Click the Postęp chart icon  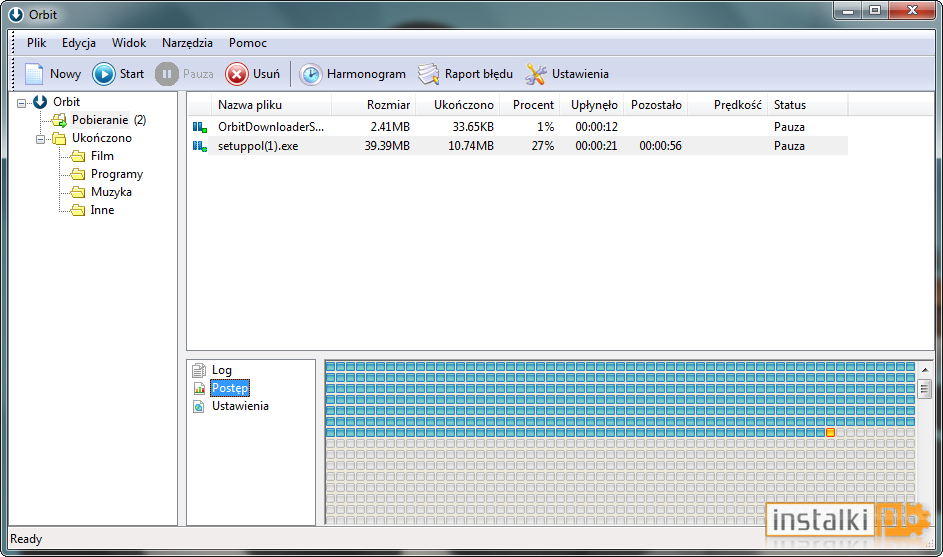click(199, 389)
